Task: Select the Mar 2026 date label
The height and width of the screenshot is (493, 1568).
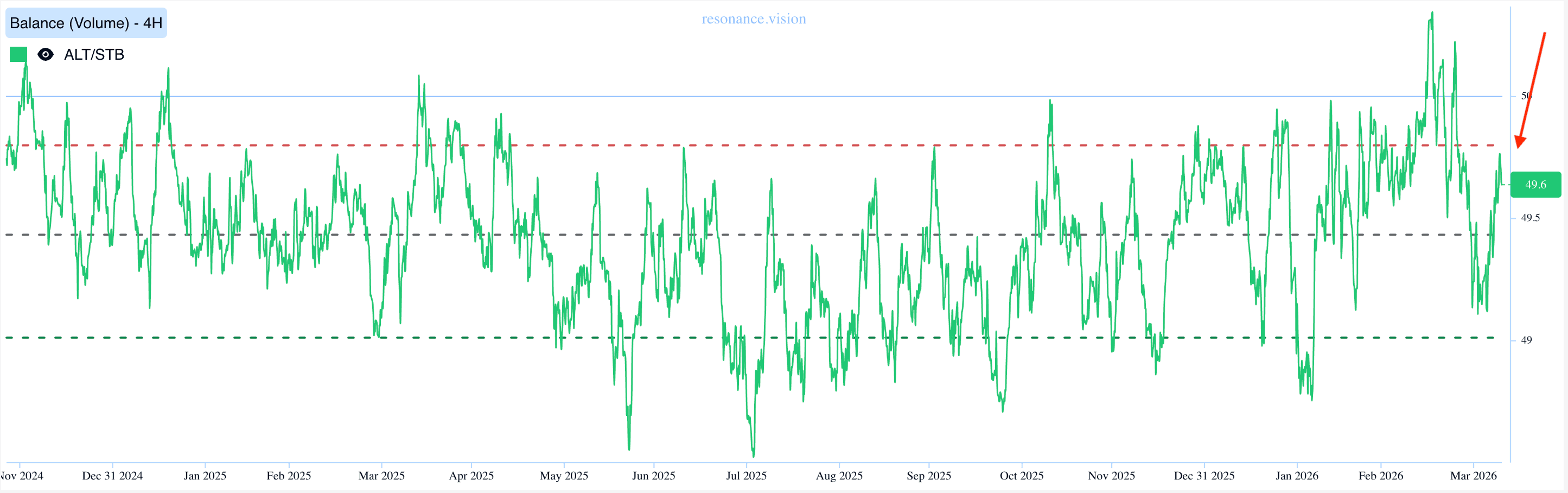Action: (1473, 475)
